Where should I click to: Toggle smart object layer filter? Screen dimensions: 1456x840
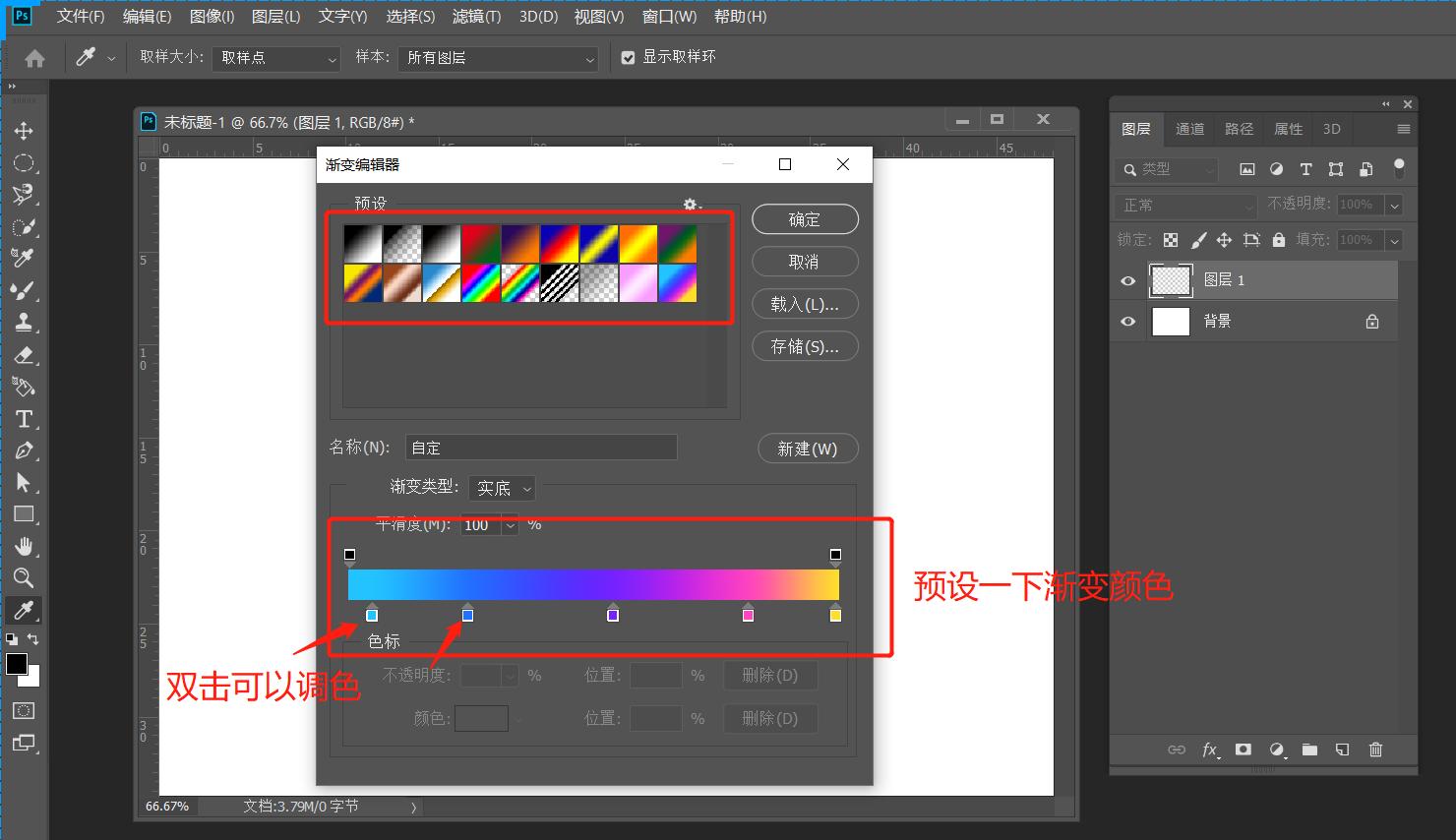[x=1365, y=169]
